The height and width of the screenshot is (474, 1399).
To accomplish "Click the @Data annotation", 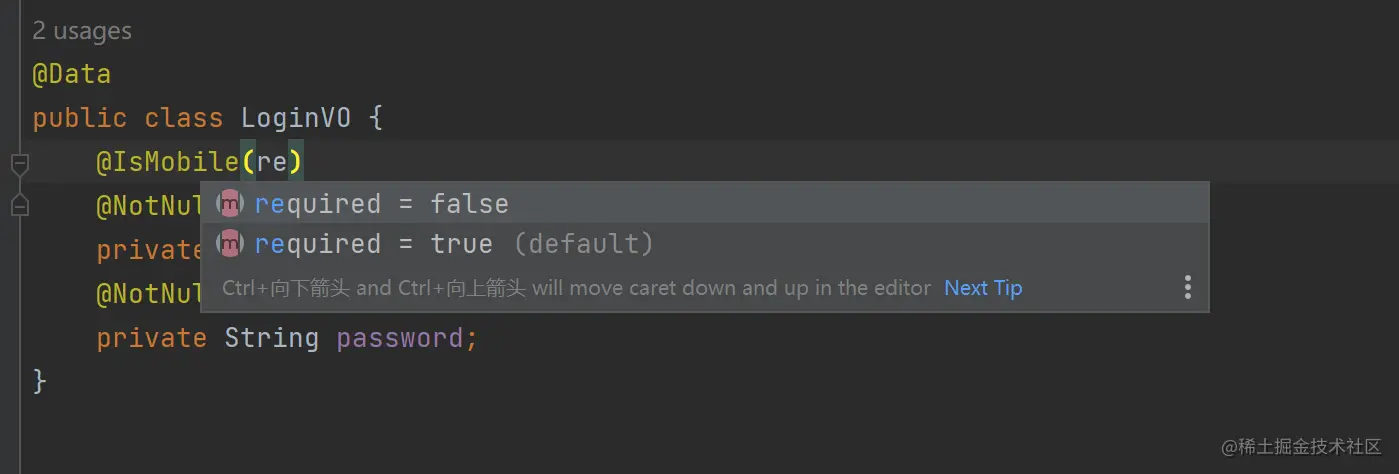I will (x=71, y=75).
